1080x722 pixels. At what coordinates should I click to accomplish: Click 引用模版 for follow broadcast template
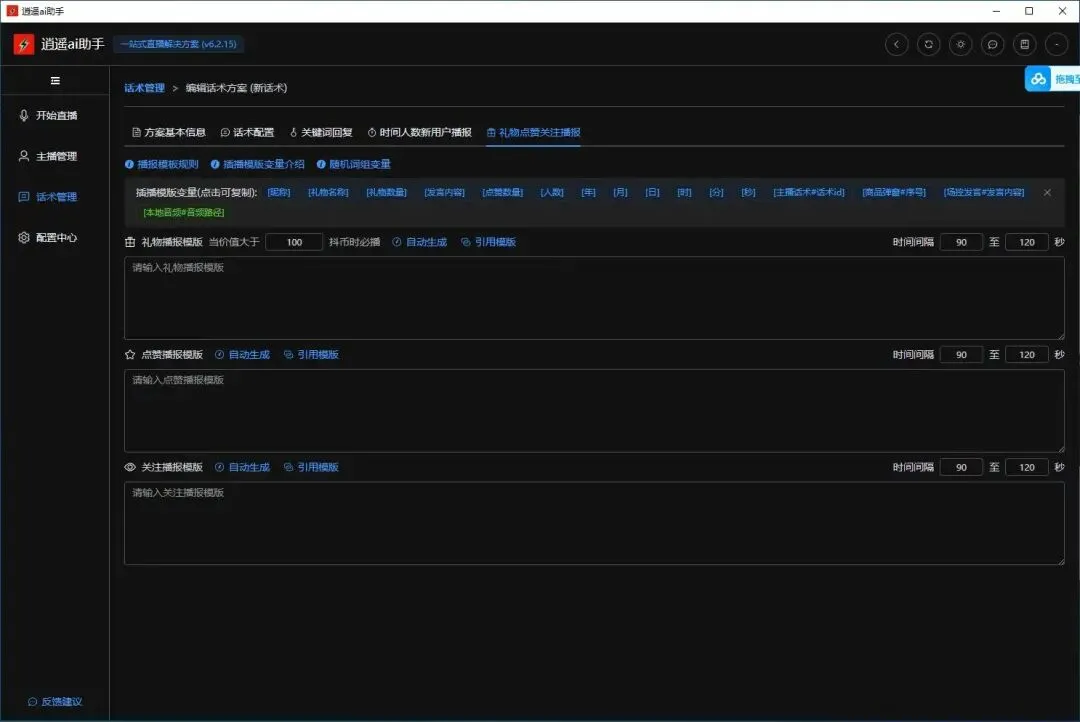pyautogui.click(x=311, y=467)
